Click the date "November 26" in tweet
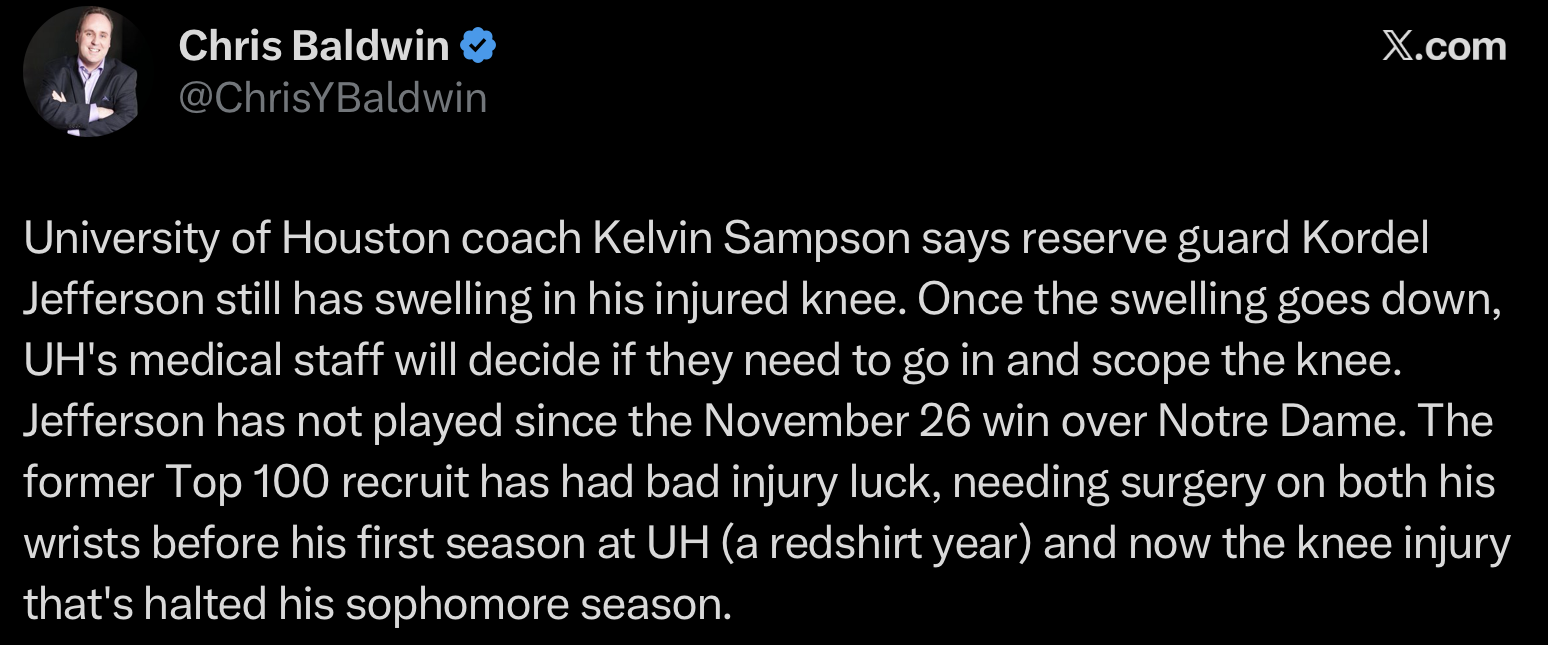Screen dimensions: 1548x645 click(x=838, y=422)
